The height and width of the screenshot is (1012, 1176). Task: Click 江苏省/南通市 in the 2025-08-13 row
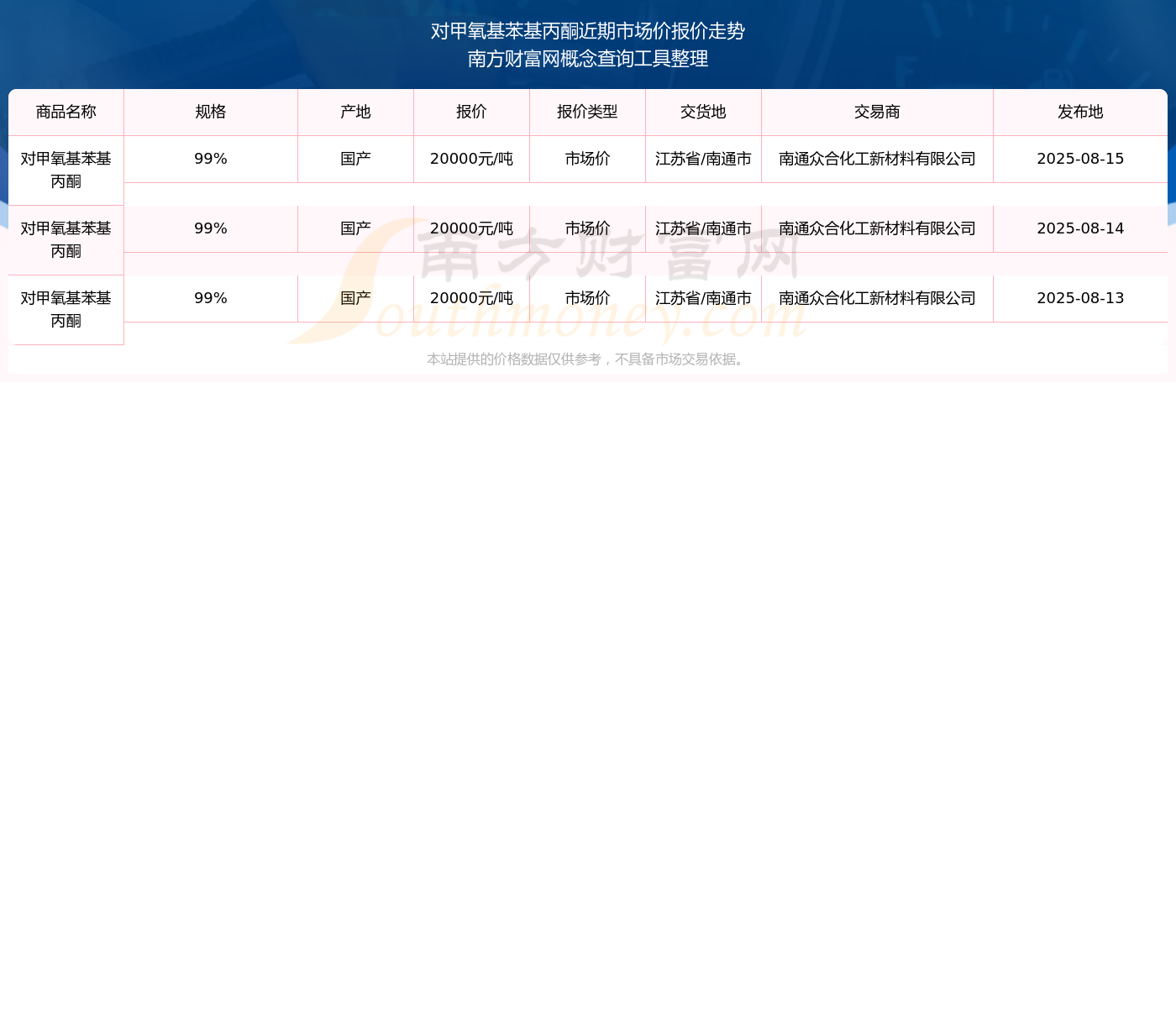point(704,298)
